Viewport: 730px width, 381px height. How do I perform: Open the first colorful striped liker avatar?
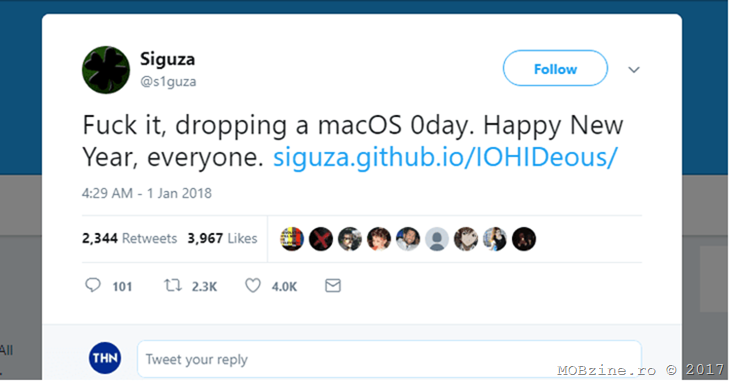coord(292,239)
